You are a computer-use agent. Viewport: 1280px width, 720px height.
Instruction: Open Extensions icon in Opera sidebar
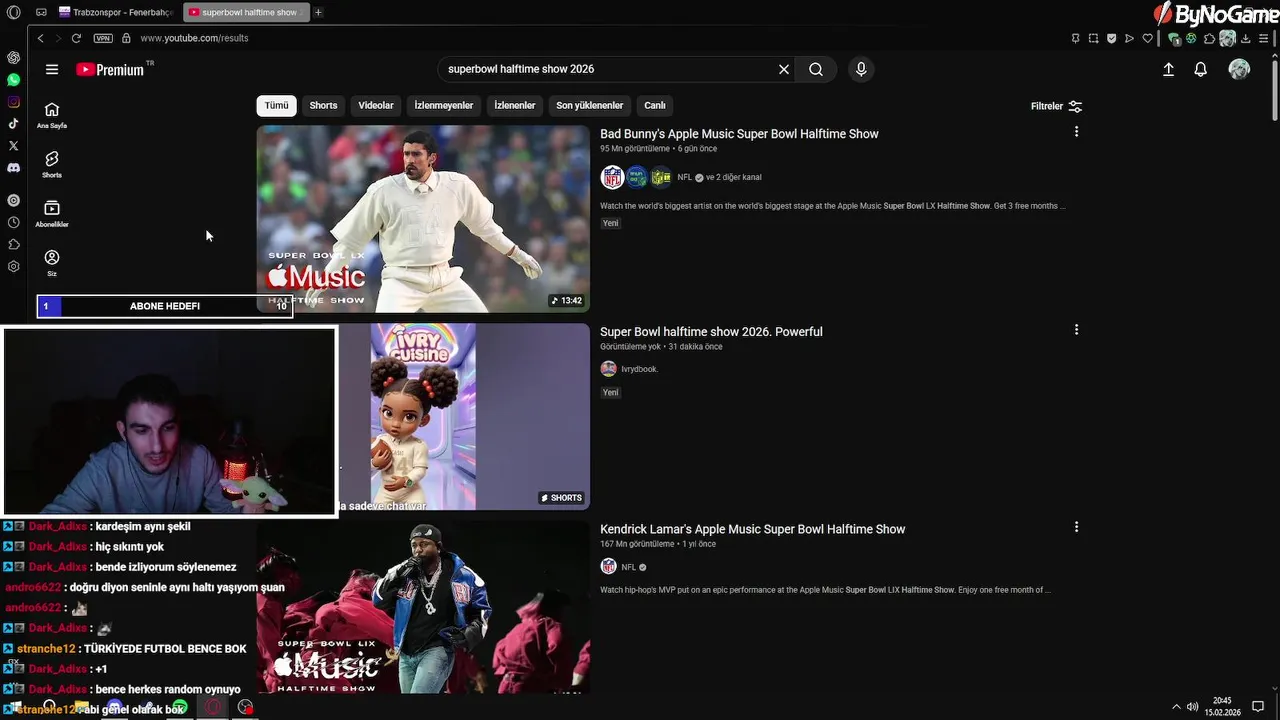point(13,244)
